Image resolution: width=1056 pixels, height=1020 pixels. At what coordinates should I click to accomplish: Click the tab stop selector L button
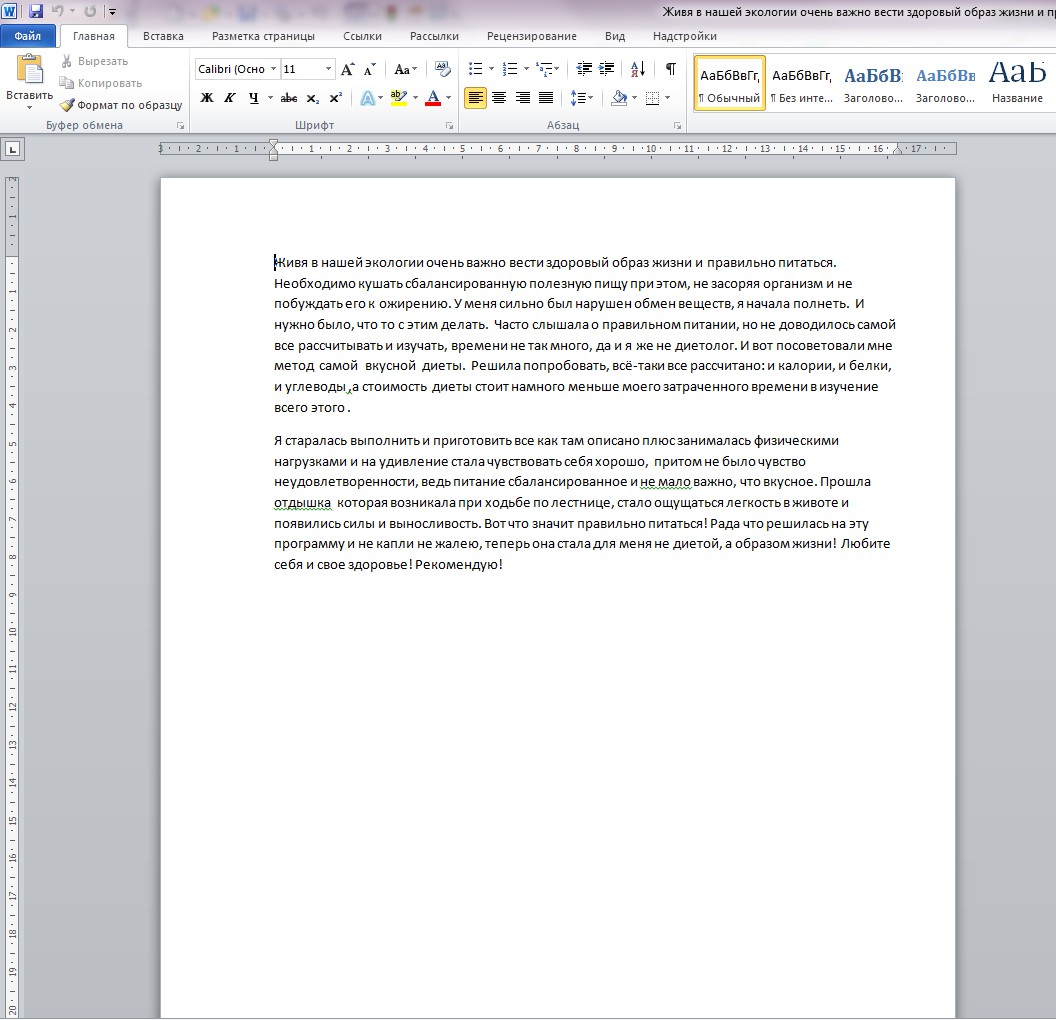point(13,149)
